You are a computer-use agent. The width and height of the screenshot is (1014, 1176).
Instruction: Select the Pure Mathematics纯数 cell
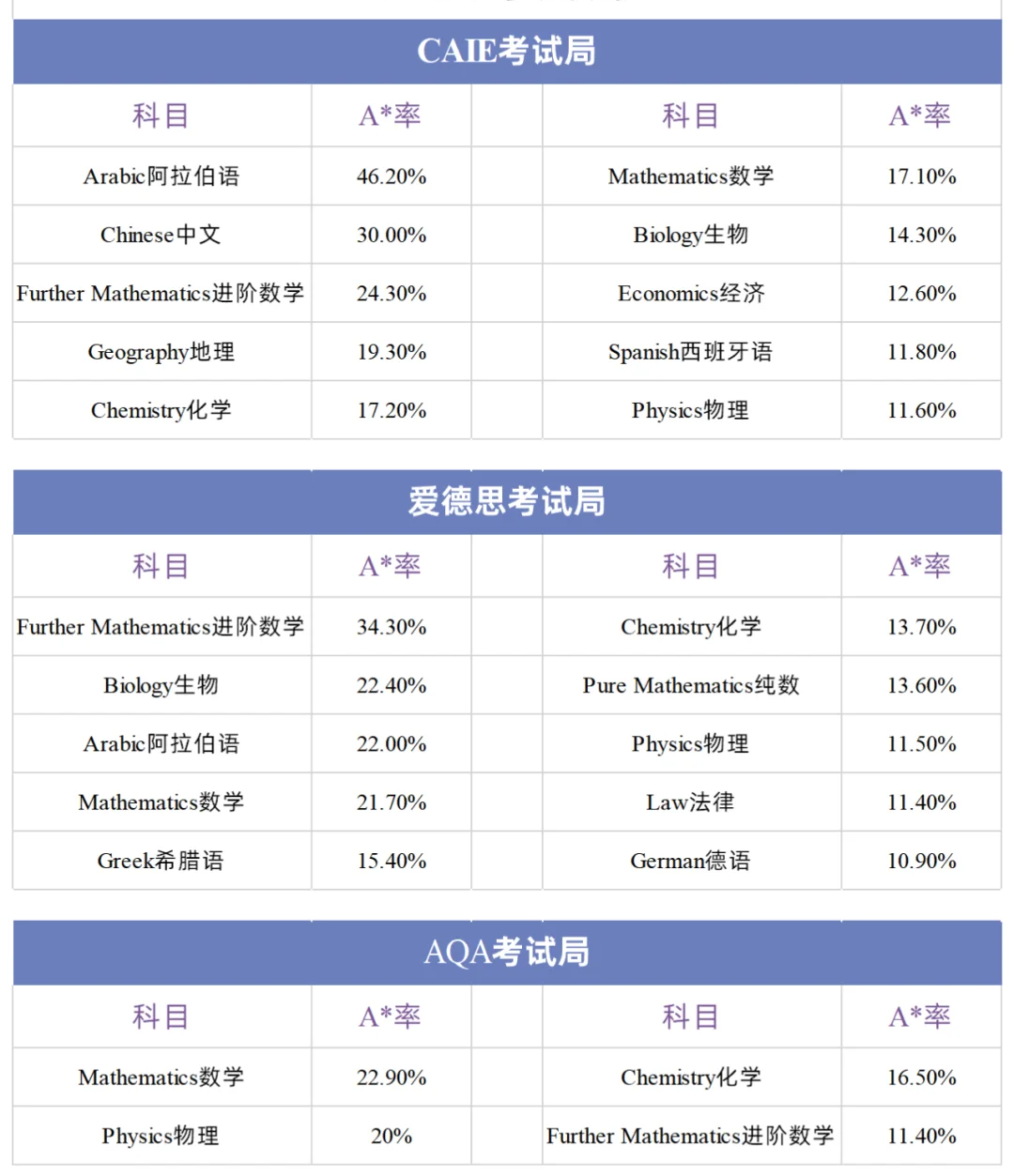[x=691, y=685]
